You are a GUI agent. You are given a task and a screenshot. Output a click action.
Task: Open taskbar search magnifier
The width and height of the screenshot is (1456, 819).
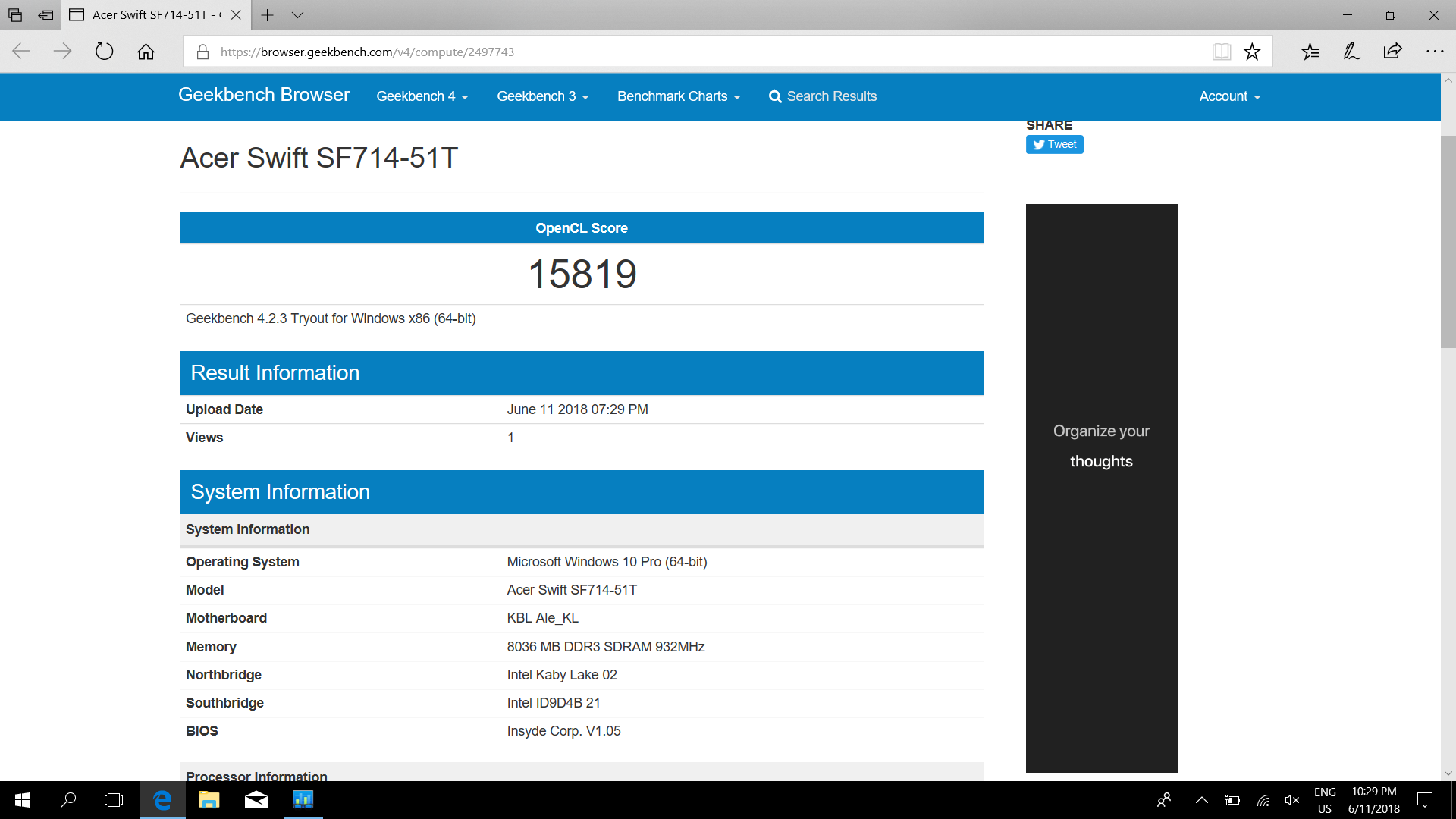(68, 800)
